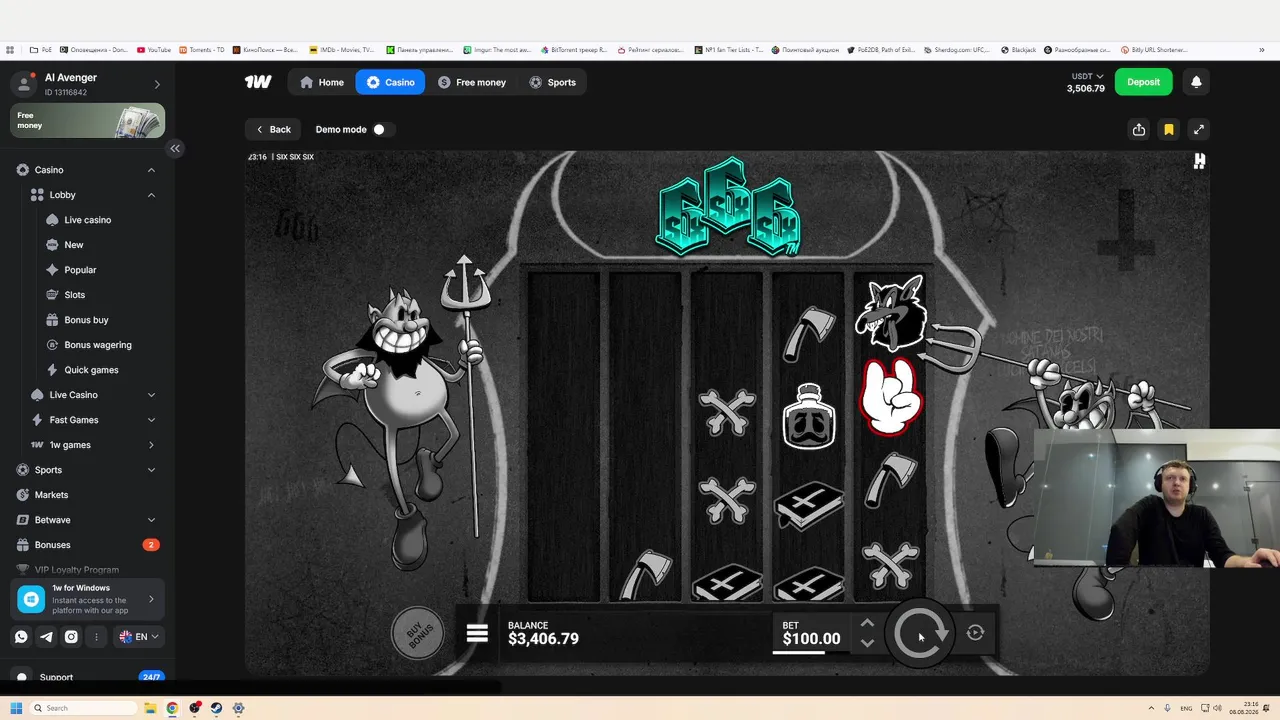Expand the game to fullscreen
The height and width of the screenshot is (720, 1280).
[1198, 129]
